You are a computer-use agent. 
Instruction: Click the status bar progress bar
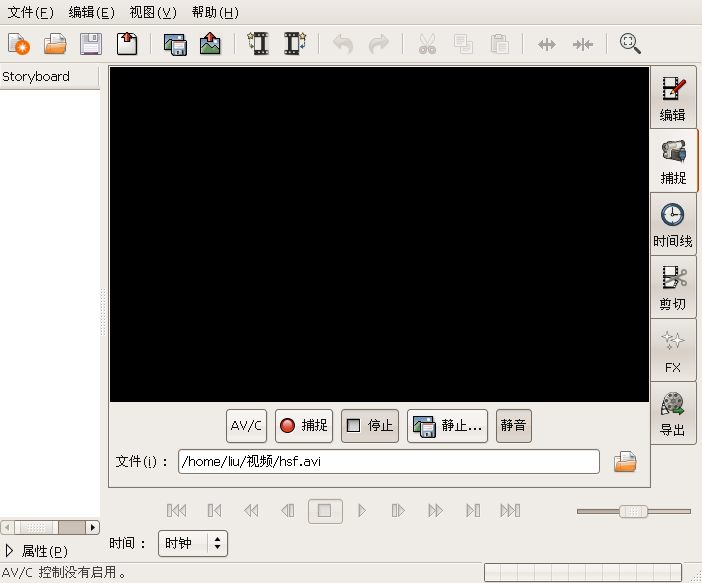pos(583,572)
